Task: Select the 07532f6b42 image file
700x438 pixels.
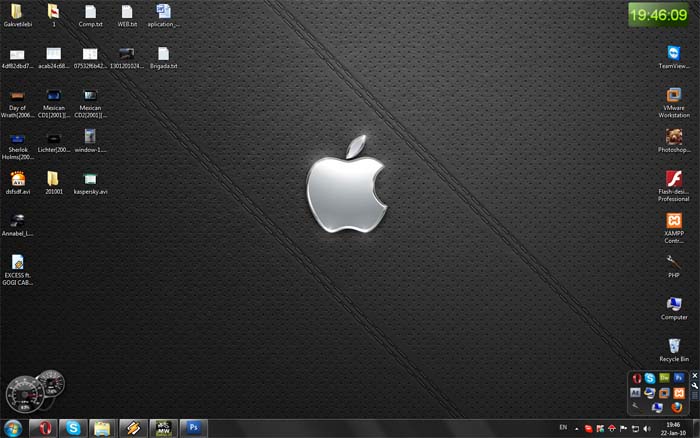Action: point(90,58)
